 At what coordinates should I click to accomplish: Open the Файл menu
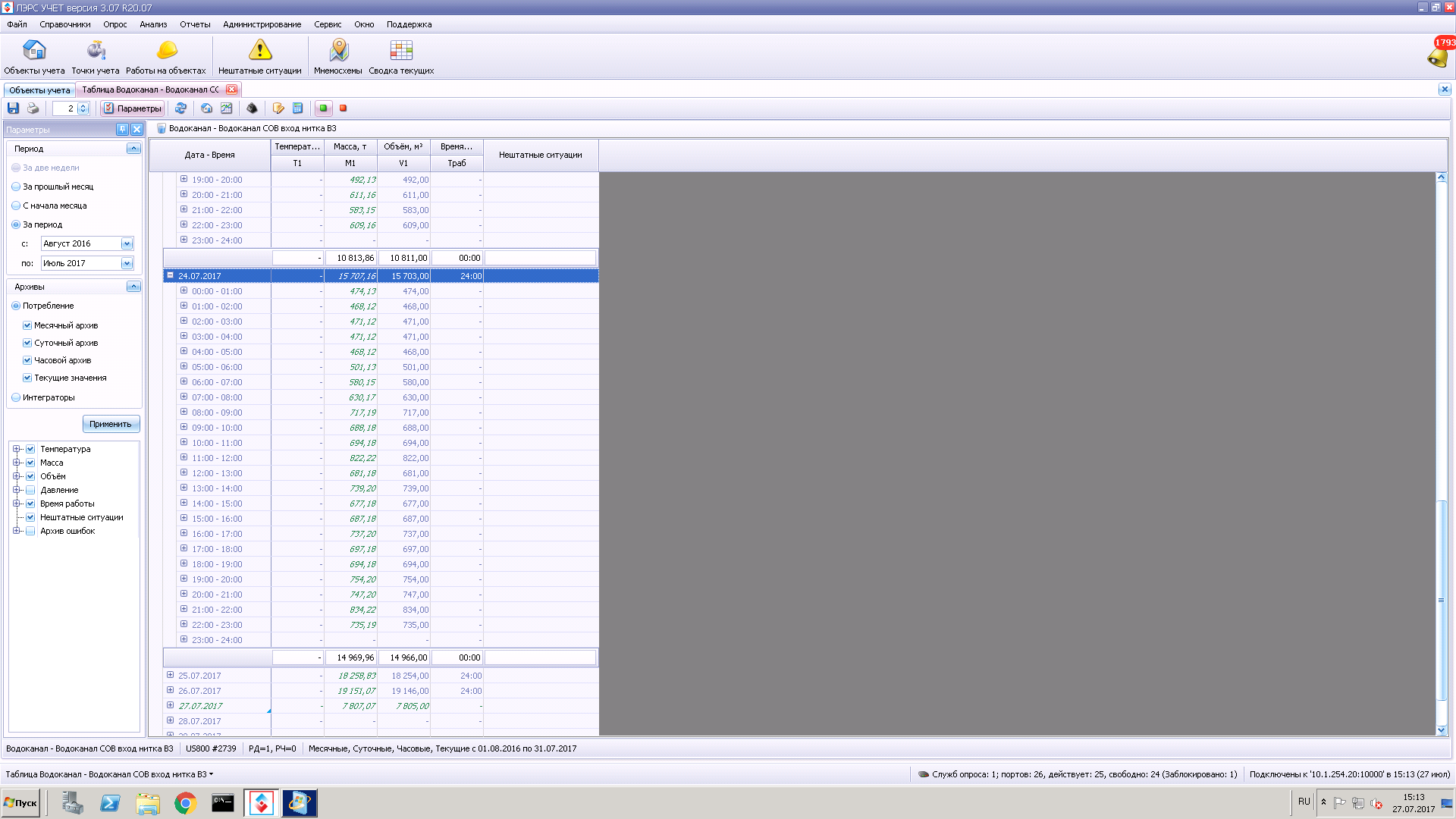point(17,24)
